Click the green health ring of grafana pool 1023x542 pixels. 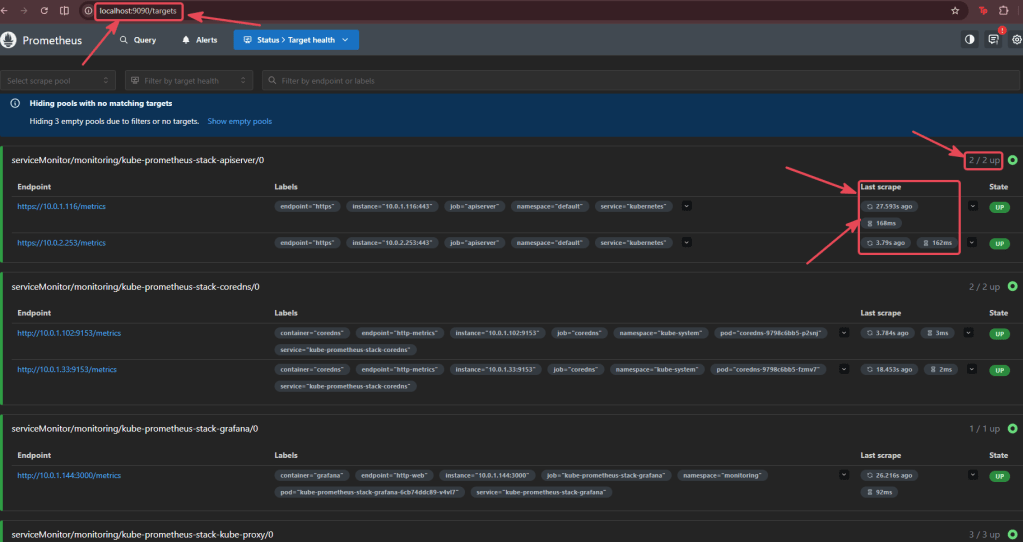(1012, 429)
